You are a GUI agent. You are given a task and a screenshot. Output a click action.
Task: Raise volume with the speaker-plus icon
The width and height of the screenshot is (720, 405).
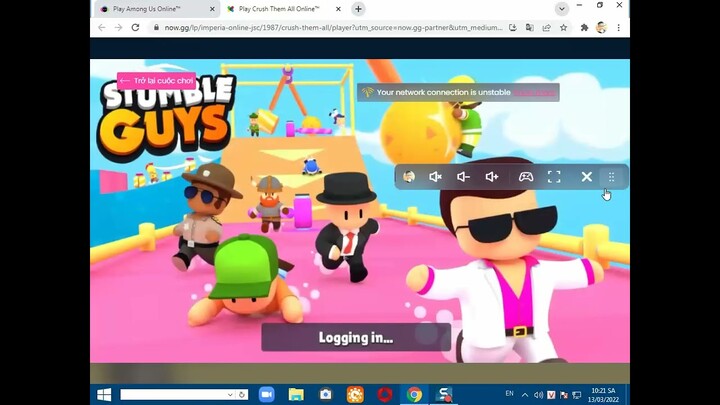coord(492,177)
